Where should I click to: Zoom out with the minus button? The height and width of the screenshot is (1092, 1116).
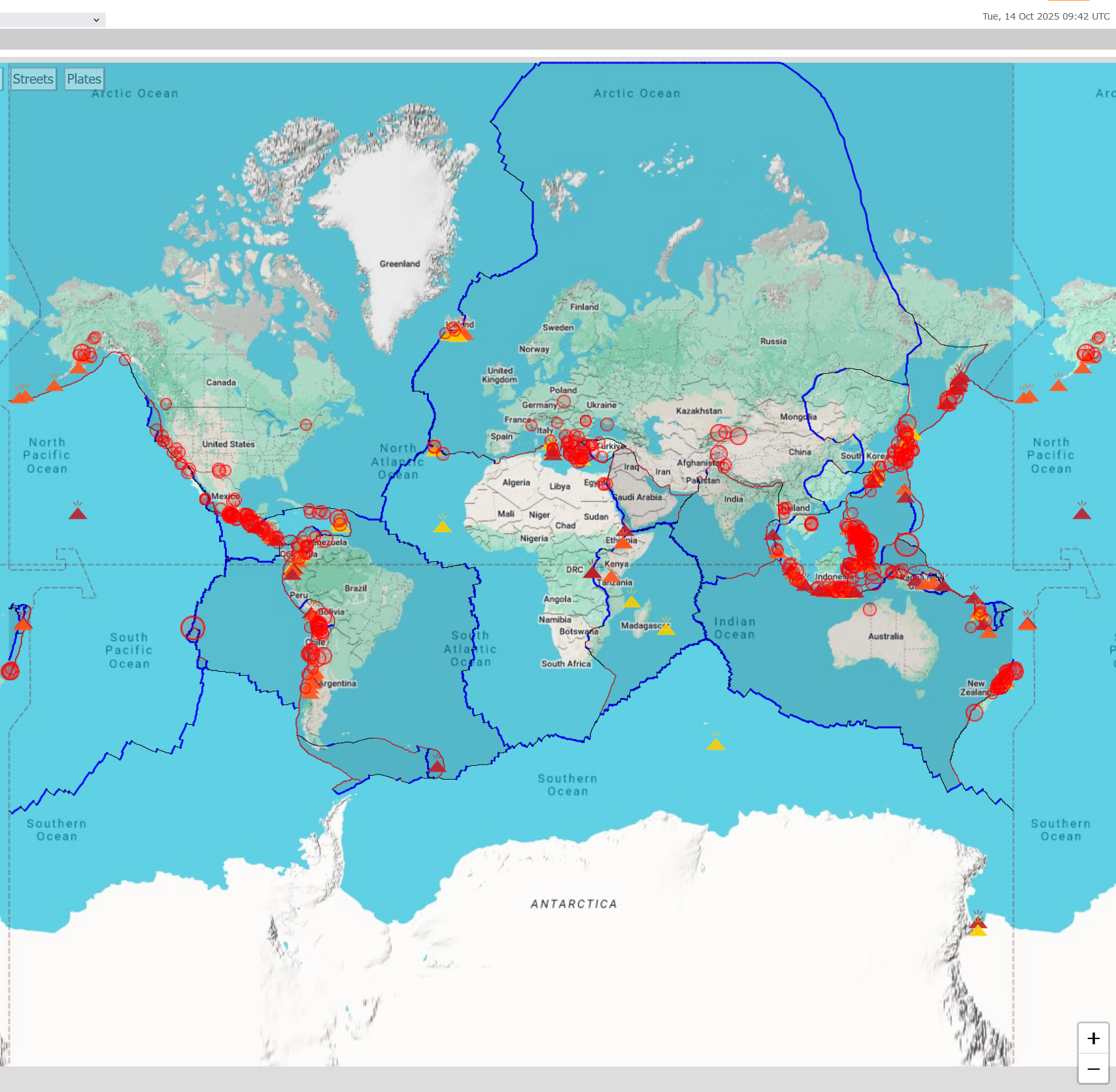[x=1093, y=1070]
